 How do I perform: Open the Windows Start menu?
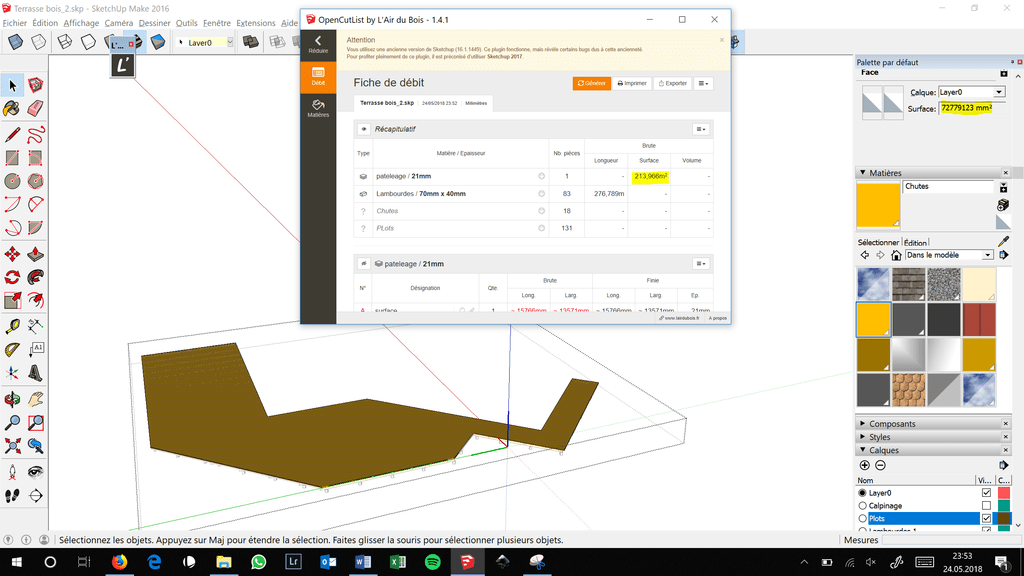pos(16,562)
